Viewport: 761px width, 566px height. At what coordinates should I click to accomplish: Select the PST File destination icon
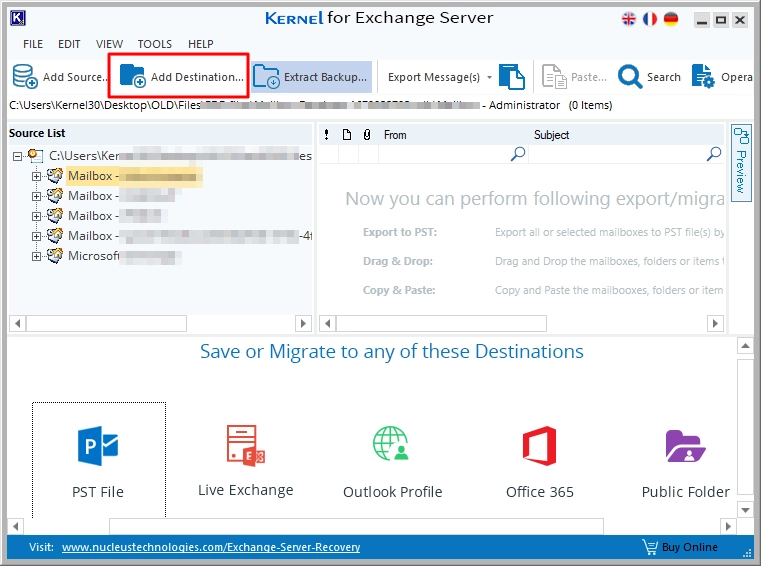coord(98,446)
